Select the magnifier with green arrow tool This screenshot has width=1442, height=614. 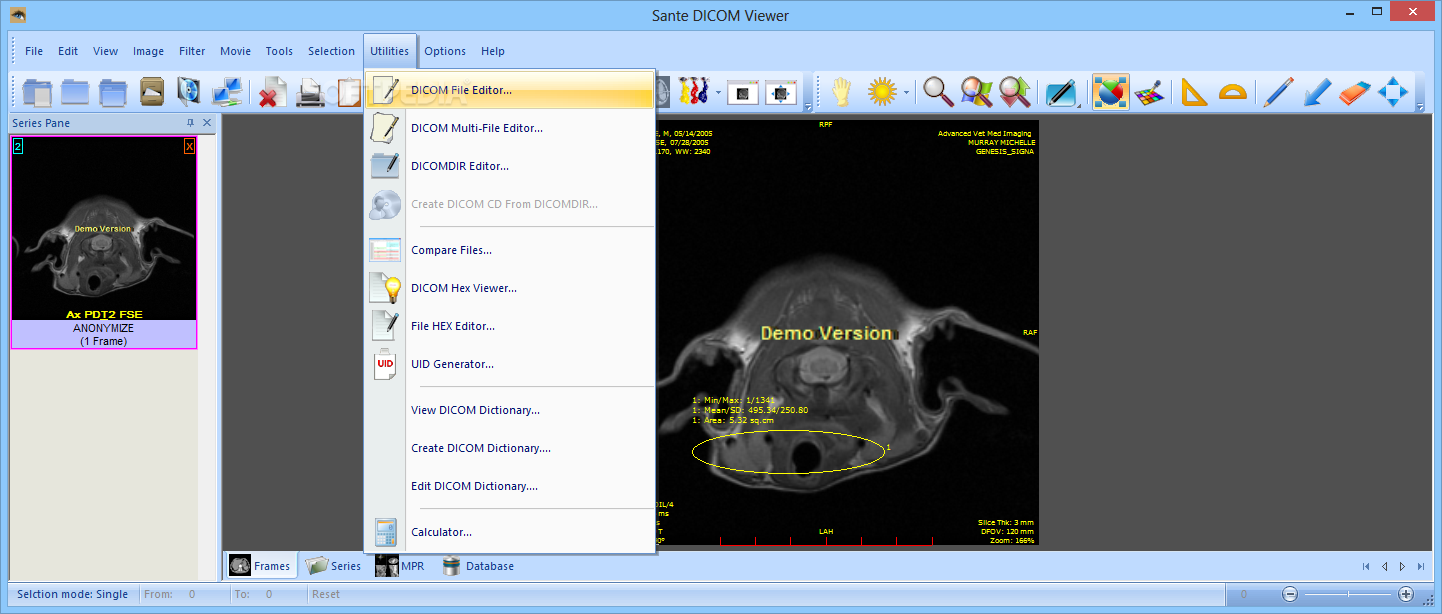(1015, 92)
